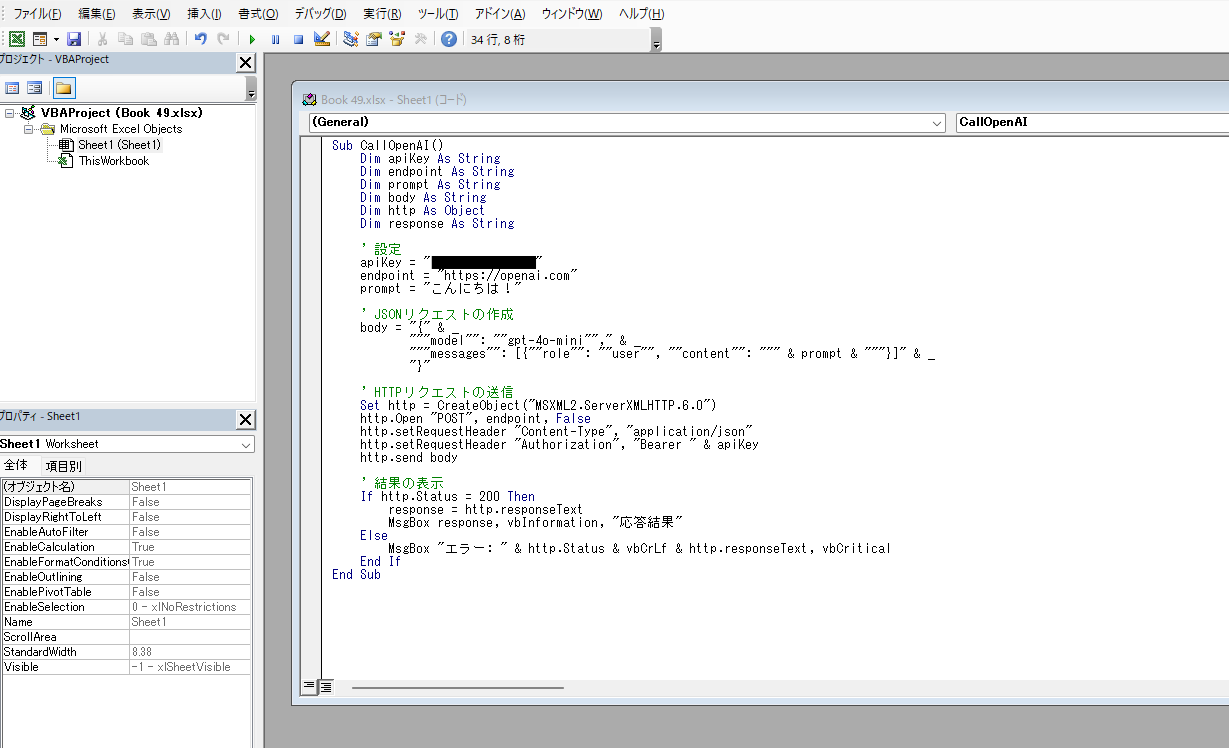
Task: Switch to the 項目別 properties tab
Action: [x=63, y=466]
